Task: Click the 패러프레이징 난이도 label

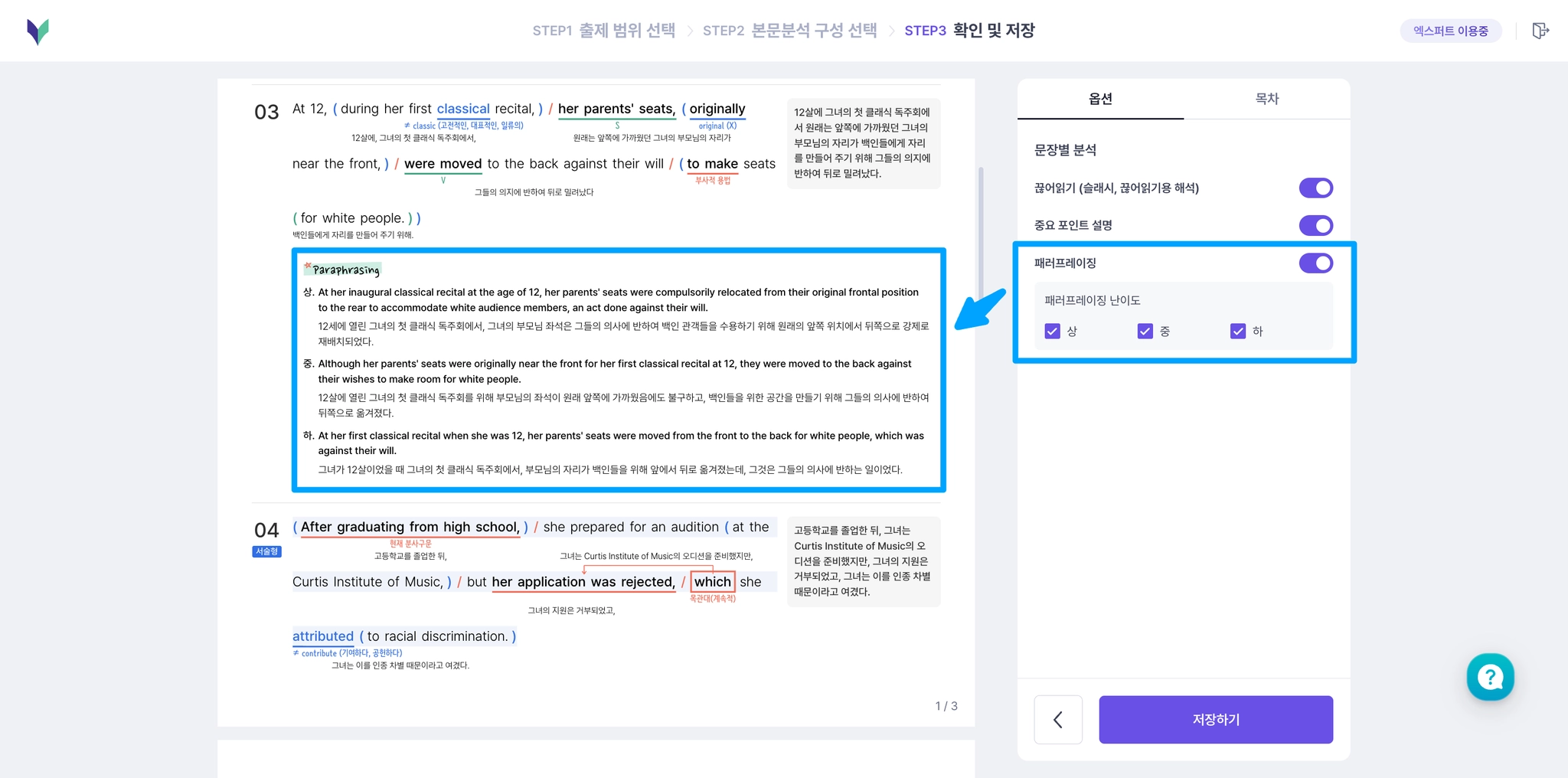Action: pyautogui.click(x=1093, y=300)
